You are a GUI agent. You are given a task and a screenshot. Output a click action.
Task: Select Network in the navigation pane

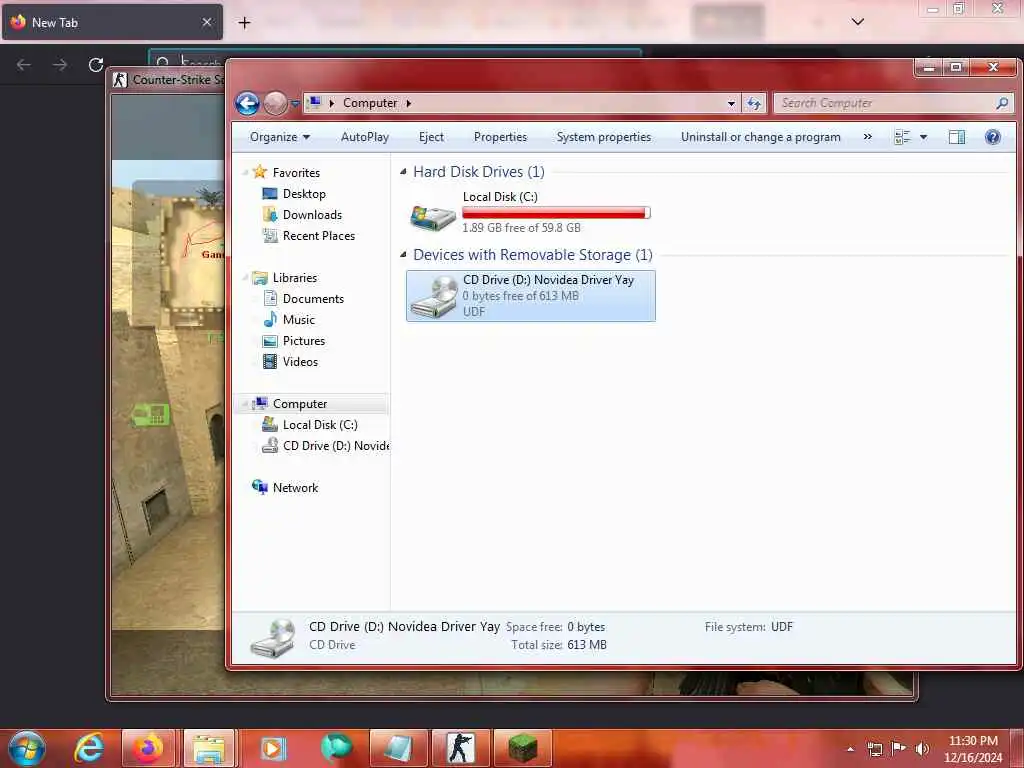[295, 487]
